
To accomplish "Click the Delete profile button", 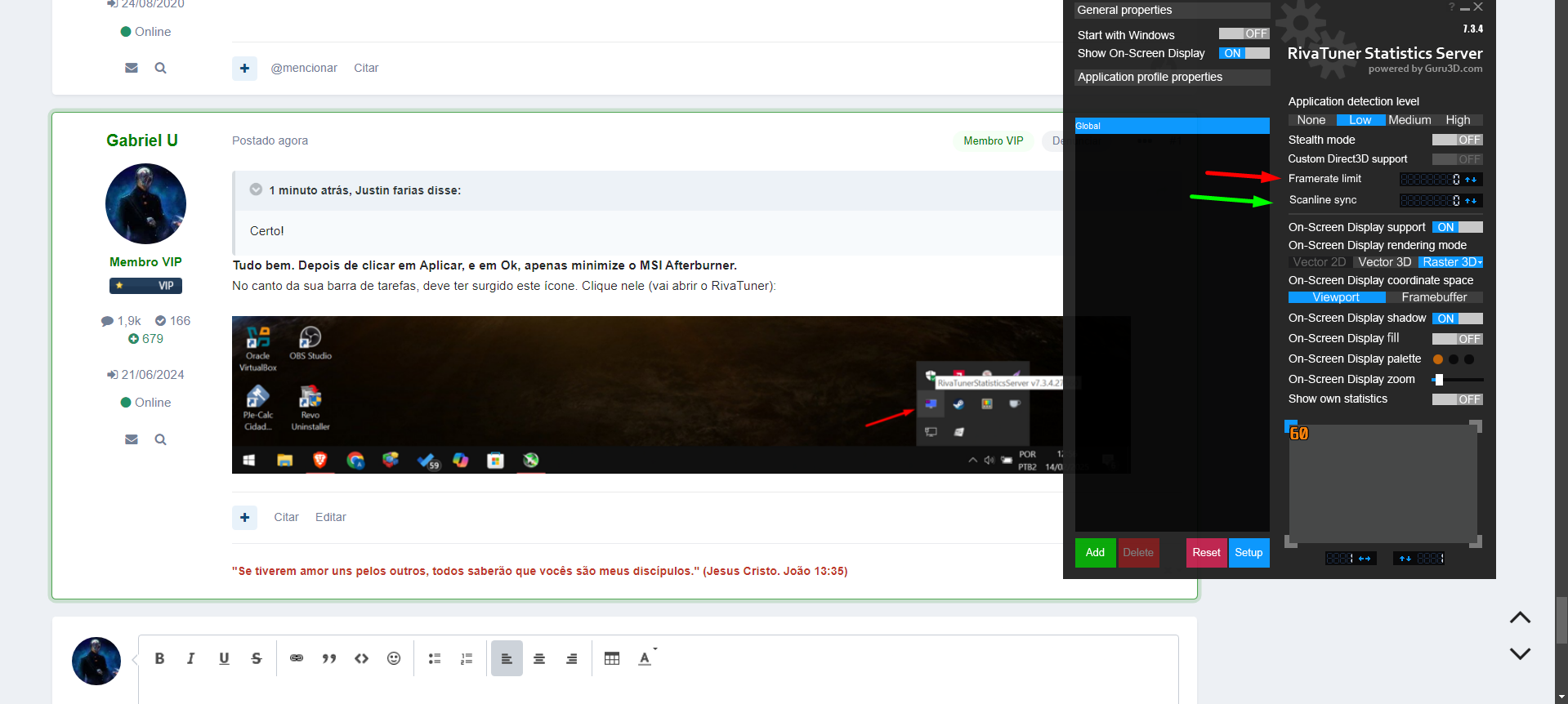I will coord(1138,553).
